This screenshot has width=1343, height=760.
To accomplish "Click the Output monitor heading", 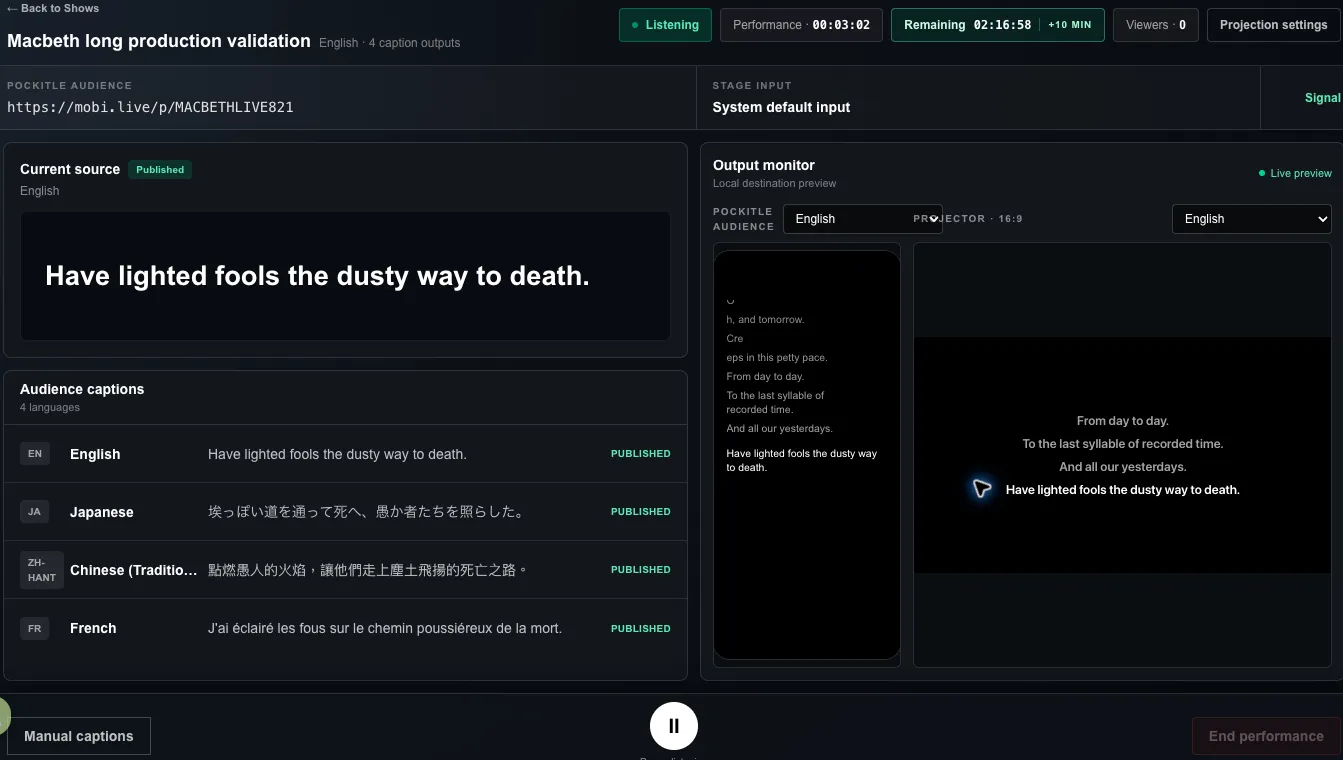I will click(x=764, y=165).
